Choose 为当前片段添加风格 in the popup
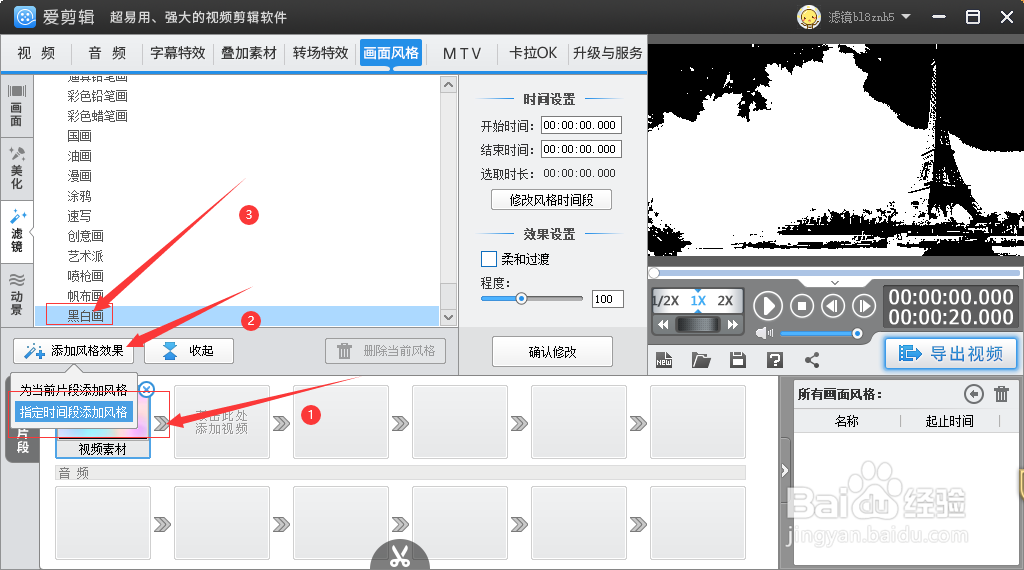The height and width of the screenshot is (570, 1024). 73,390
